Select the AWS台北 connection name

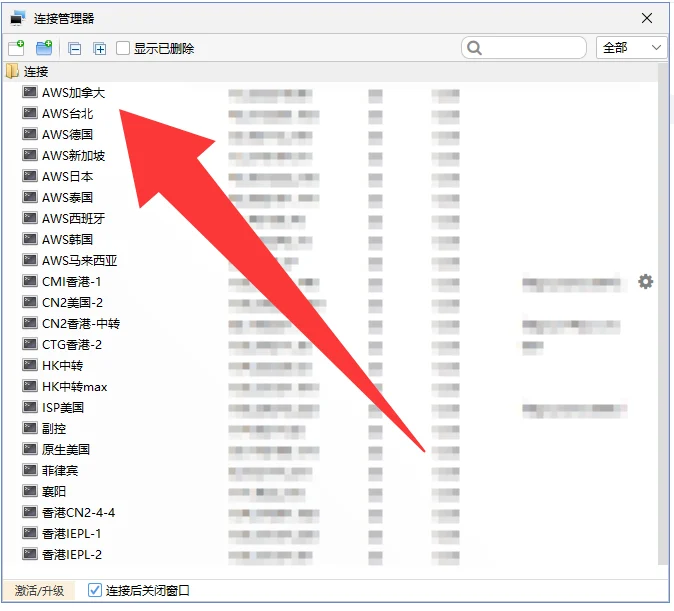pyautogui.click(x=67, y=114)
